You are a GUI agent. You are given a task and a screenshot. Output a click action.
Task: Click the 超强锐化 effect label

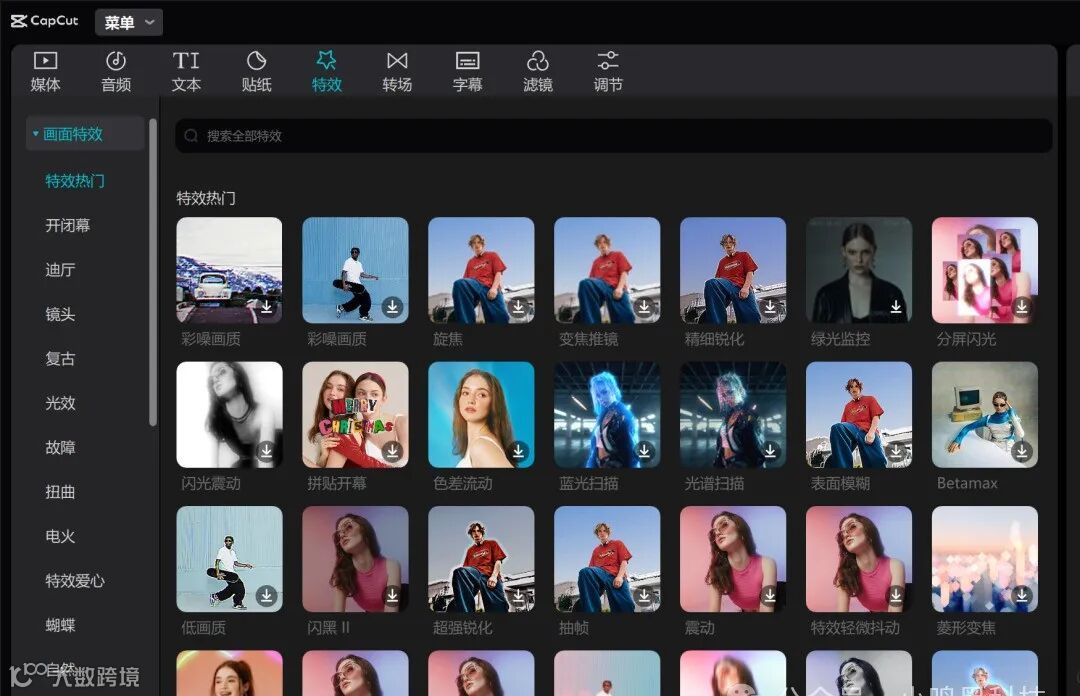pyautogui.click(x=462, y=628)
